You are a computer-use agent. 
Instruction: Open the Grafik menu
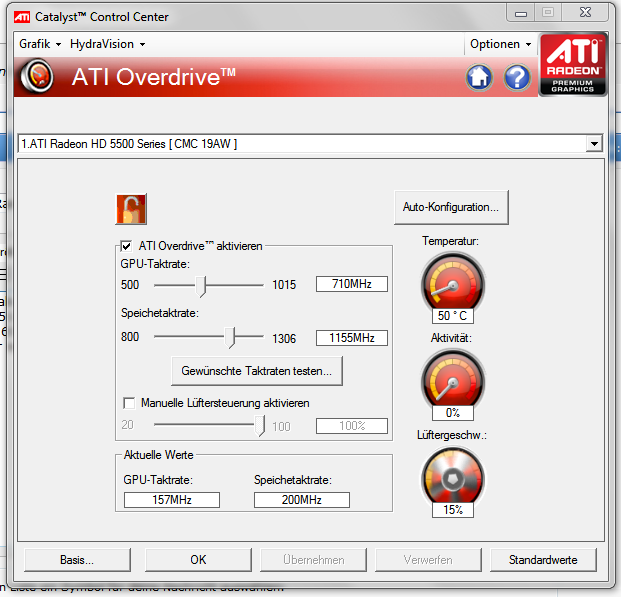[x=40, y=44]
